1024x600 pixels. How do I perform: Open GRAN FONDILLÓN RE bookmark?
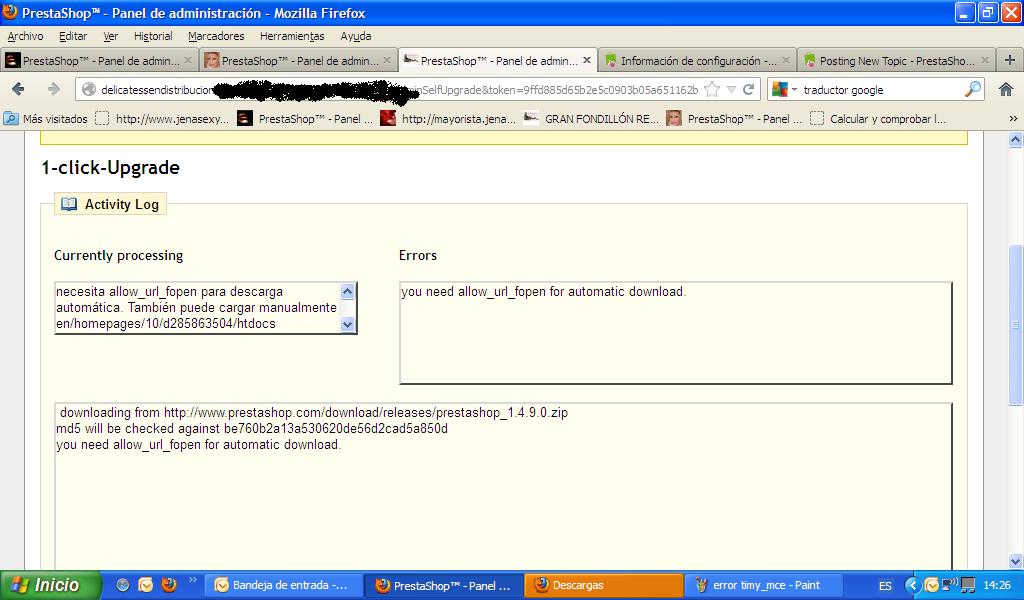pos(592,119)
